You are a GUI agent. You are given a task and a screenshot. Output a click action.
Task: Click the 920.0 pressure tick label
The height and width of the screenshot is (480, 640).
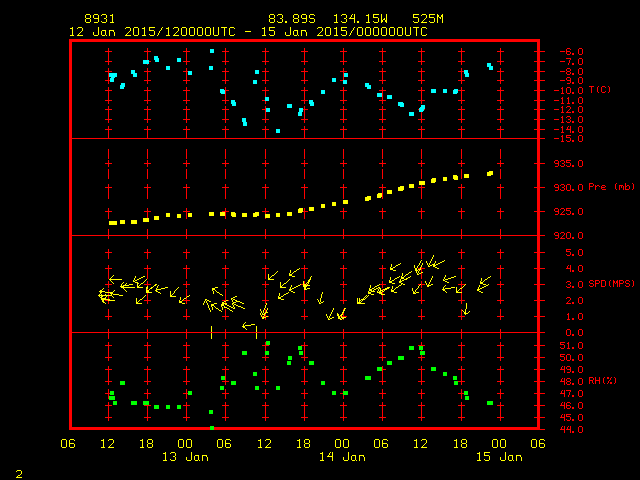569,236
